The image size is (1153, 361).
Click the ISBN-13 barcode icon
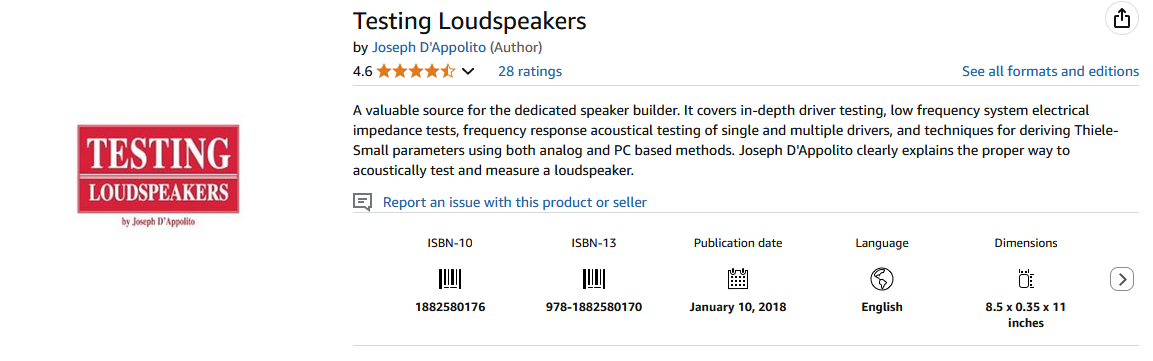pos(594,279)
